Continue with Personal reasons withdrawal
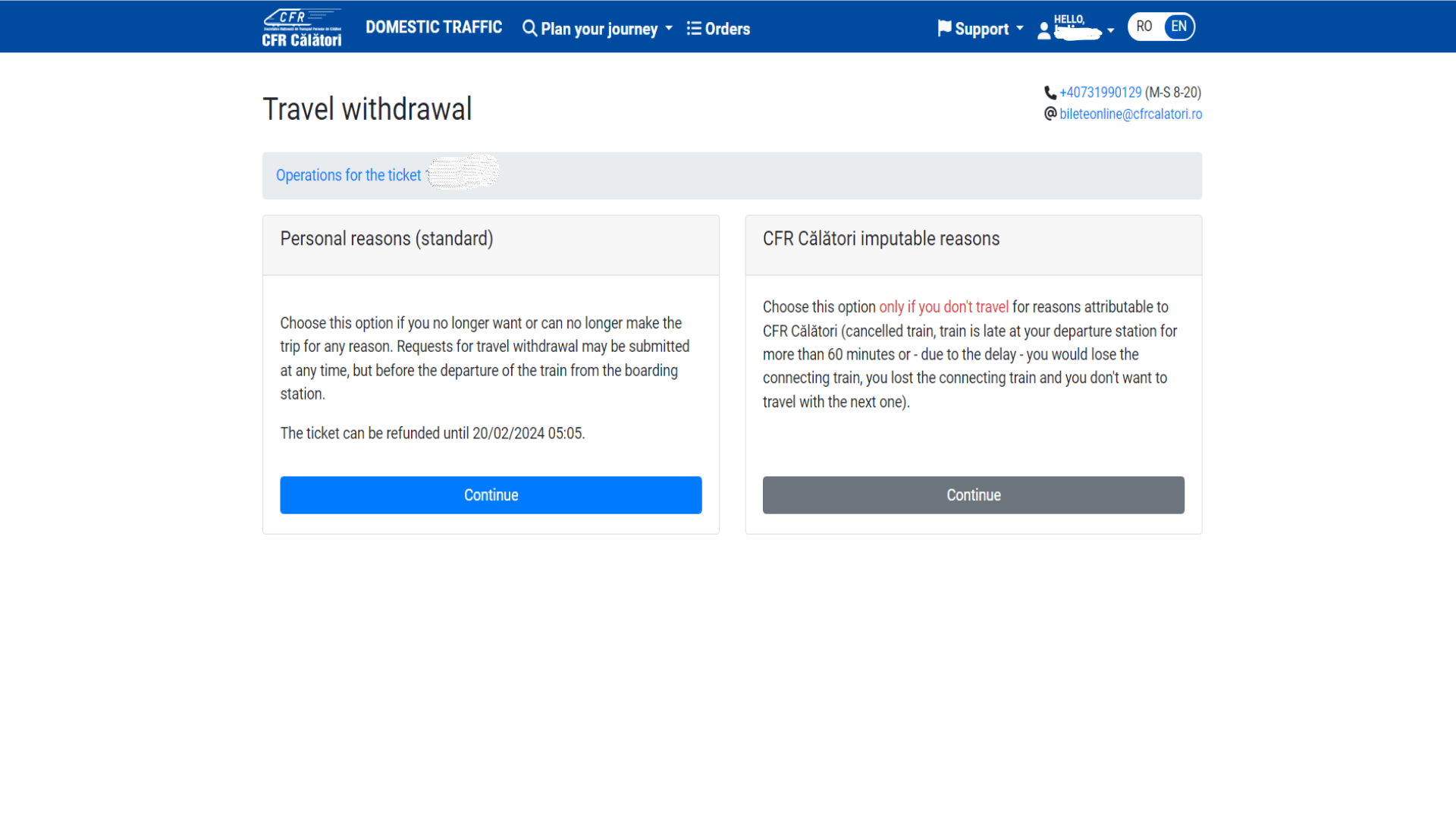This screenshot has width=1456, height=819. coord(491,495)
